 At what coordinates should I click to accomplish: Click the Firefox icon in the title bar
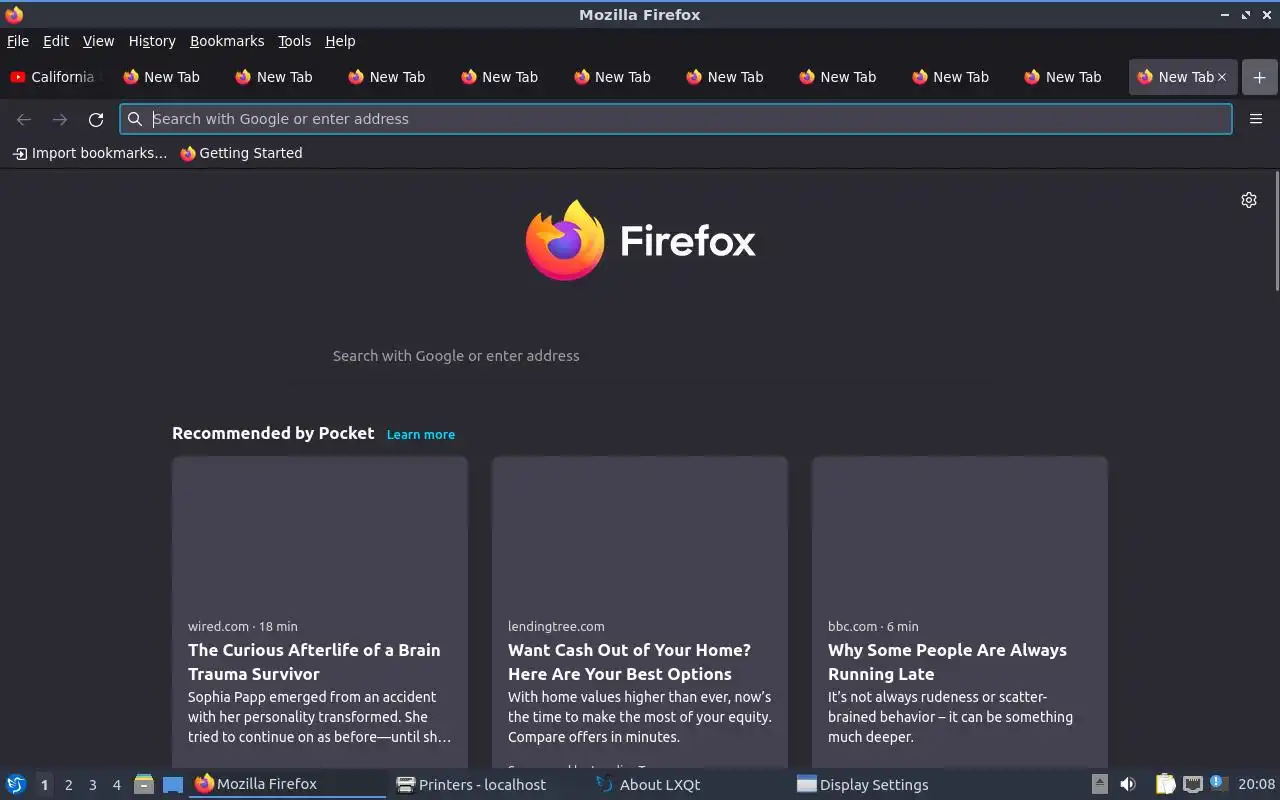14,14
